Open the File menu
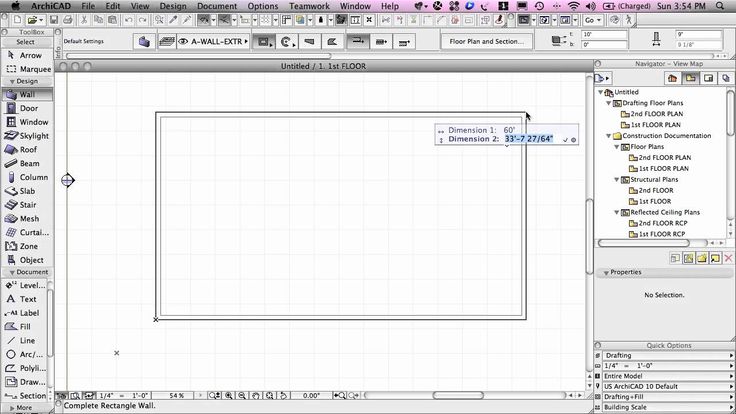 click(x=88, y=6)
